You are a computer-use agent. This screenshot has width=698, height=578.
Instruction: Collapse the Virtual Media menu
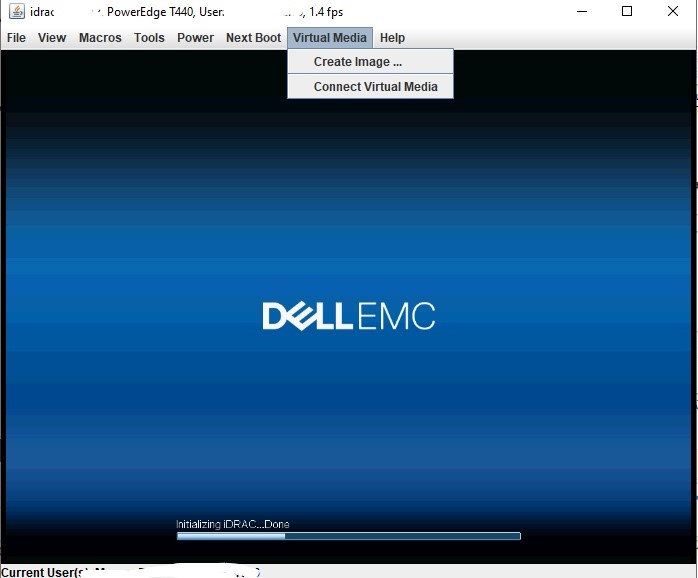330,38
